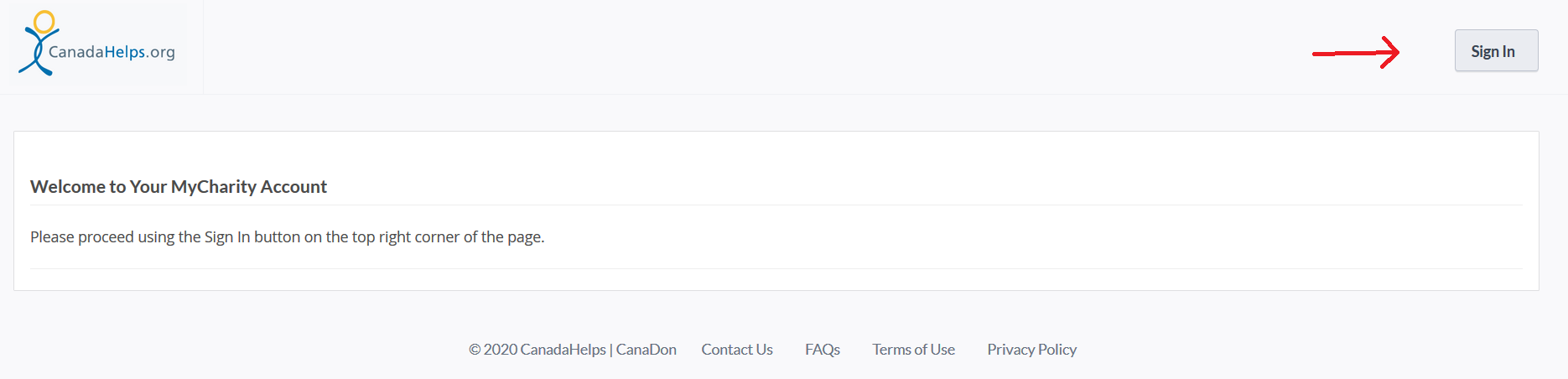This screenshot has height=379, width=1568.
Task: Click the phrase top right corner
Action: click(406, 237)
